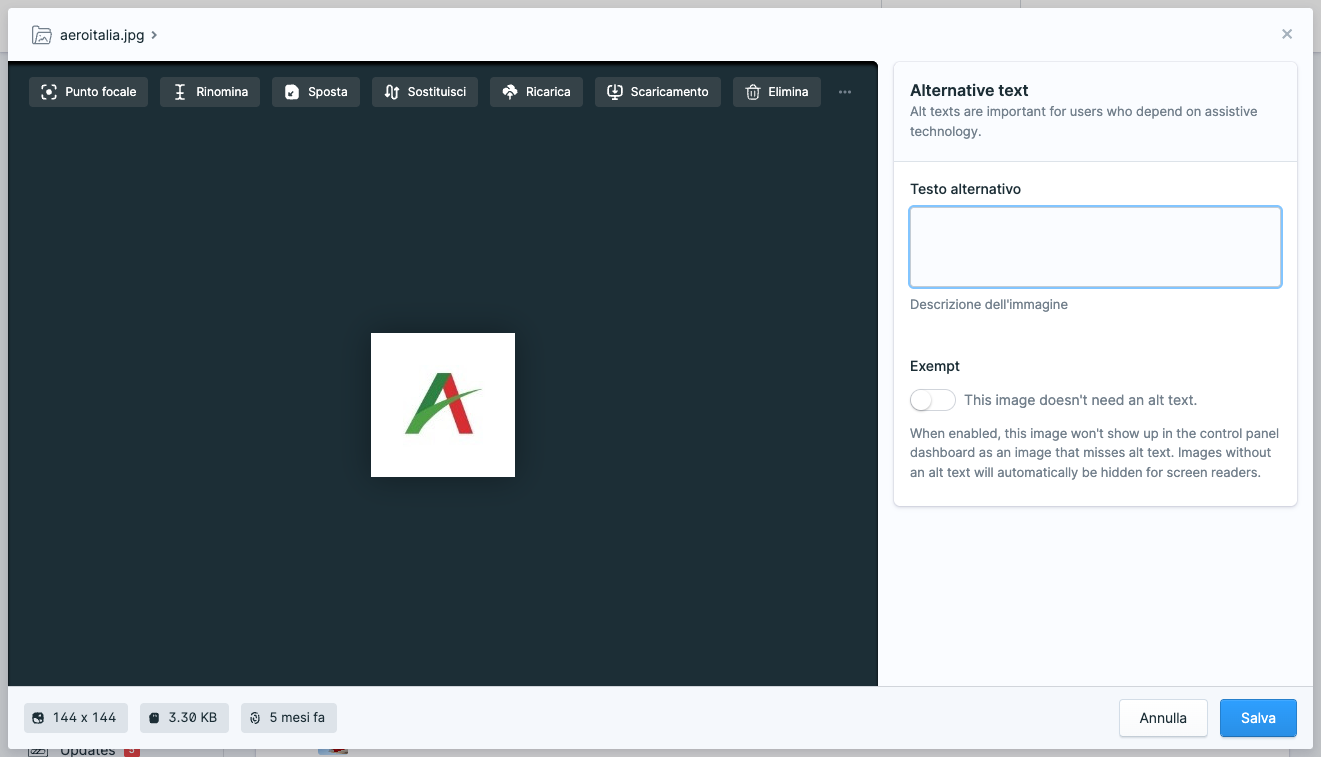Click the 'This image doesn't need an alt text' label

pyautogui.click(x=1080, y=400)
